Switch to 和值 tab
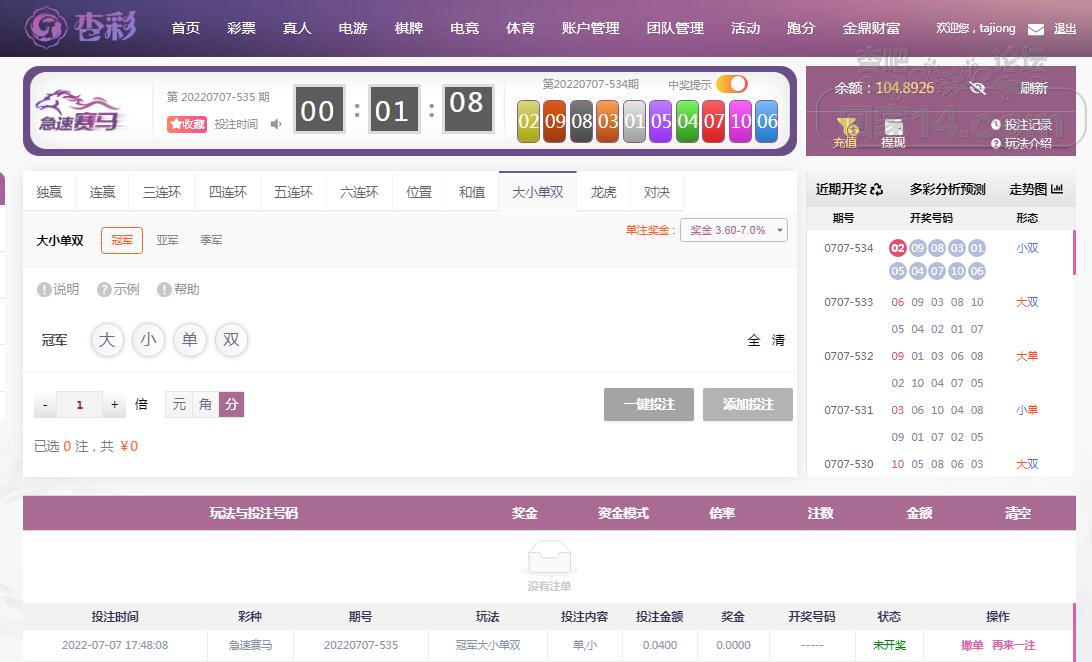 pyautogui.click(x=471, y=192)
